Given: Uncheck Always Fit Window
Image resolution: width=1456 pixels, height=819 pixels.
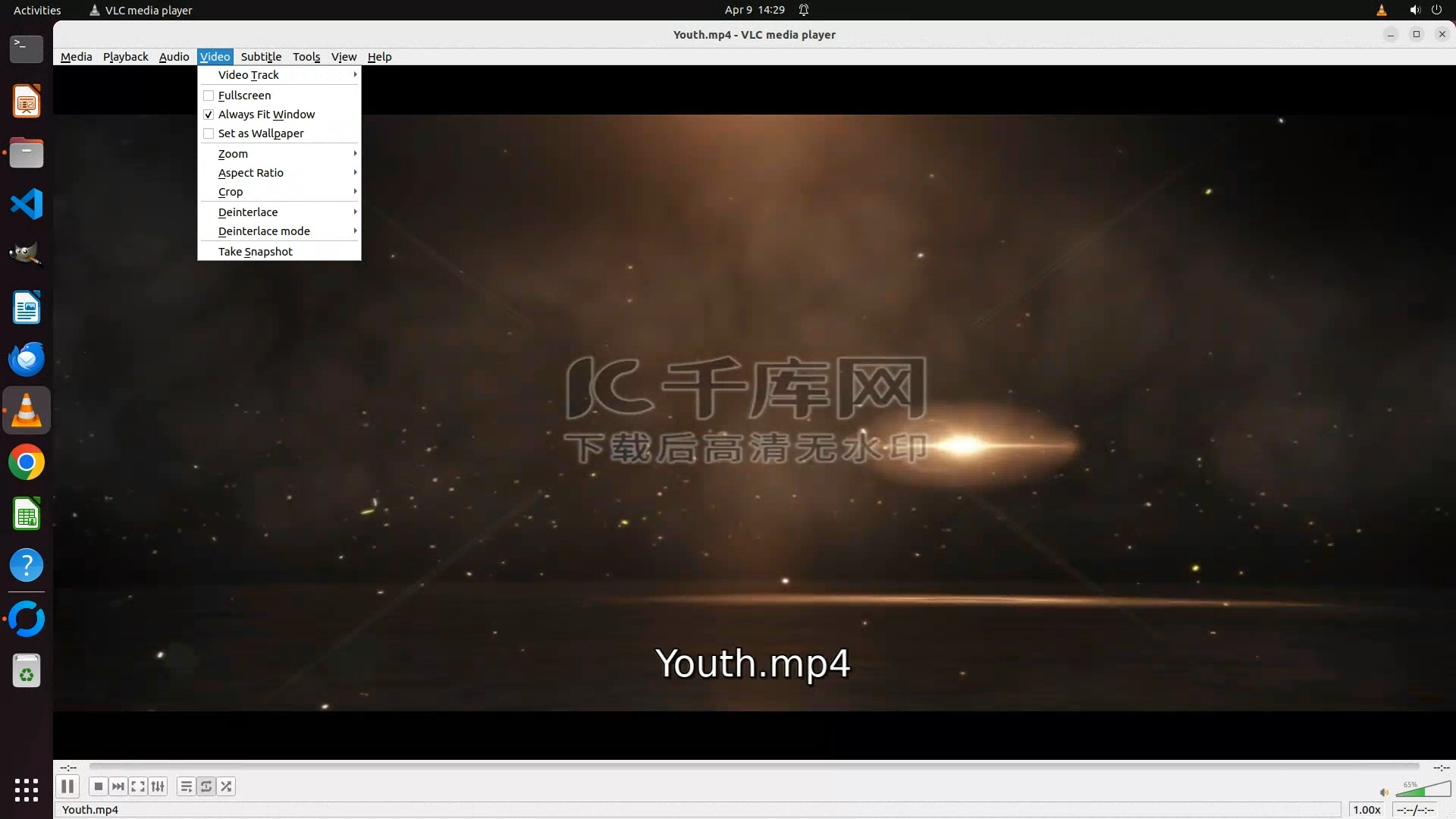Looking at the screenshot, I should pyautogui.click(x=265, y=115).
